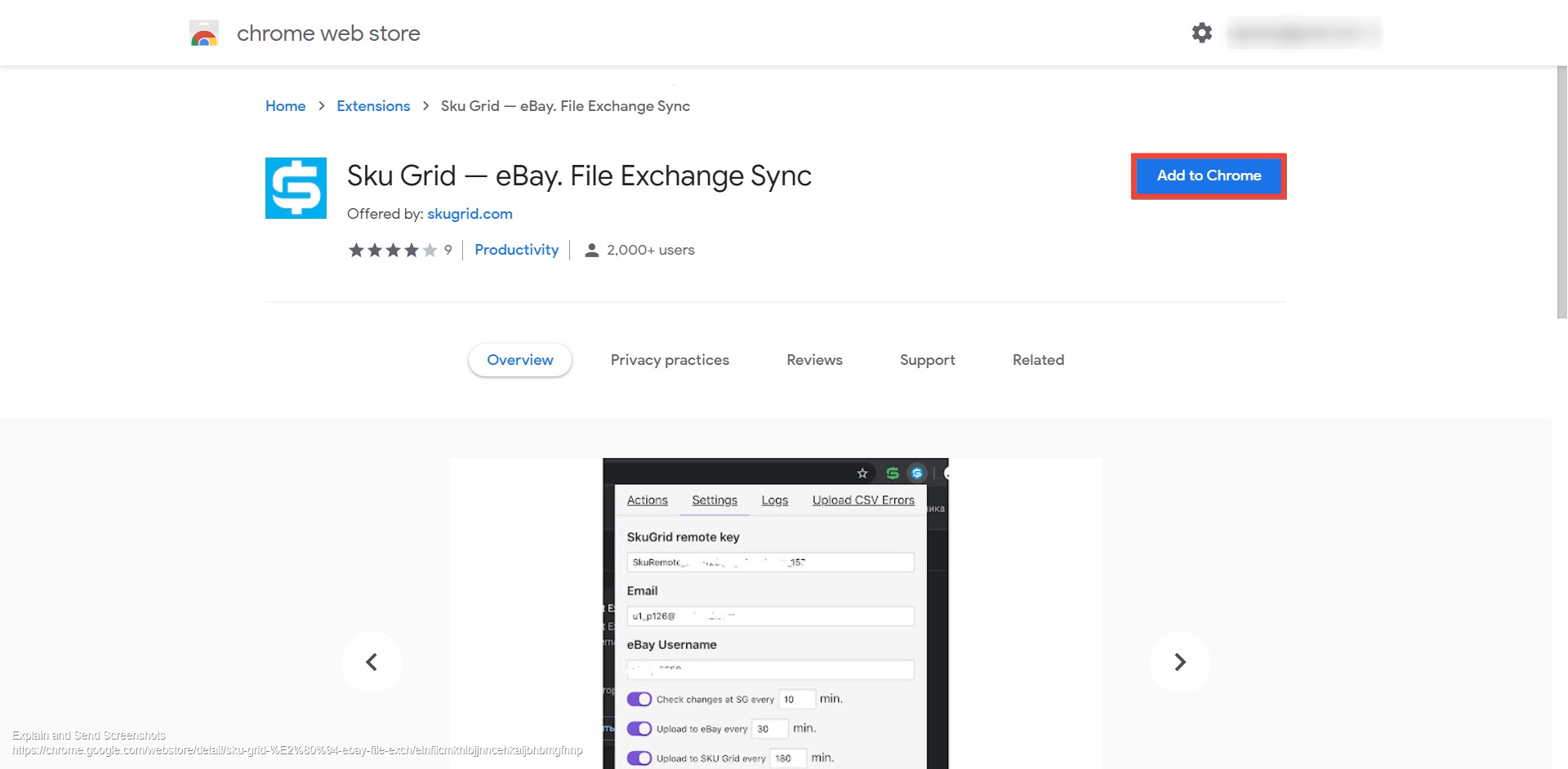Viewport: 1568px width, 769px height.
Task: Click the eBay Username input field
Action: (770, 669)
